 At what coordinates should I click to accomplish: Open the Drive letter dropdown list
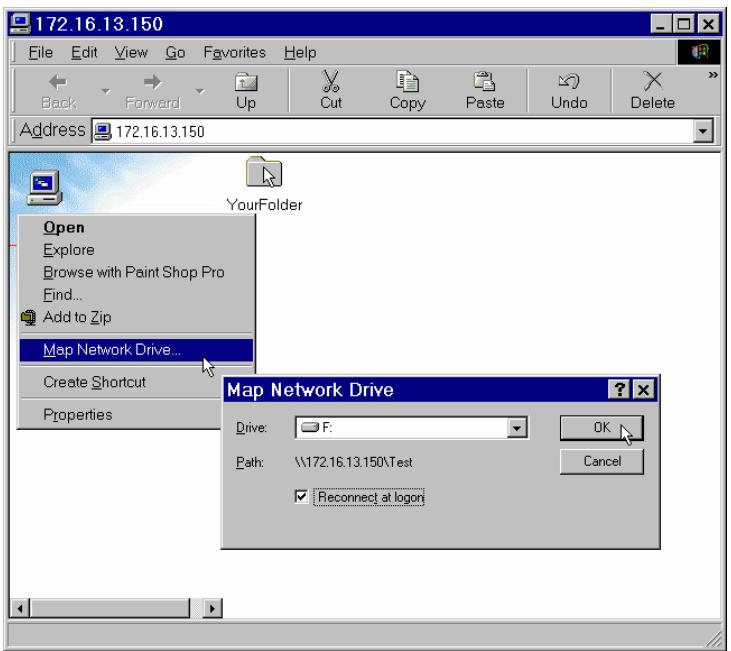coord(517,427)
